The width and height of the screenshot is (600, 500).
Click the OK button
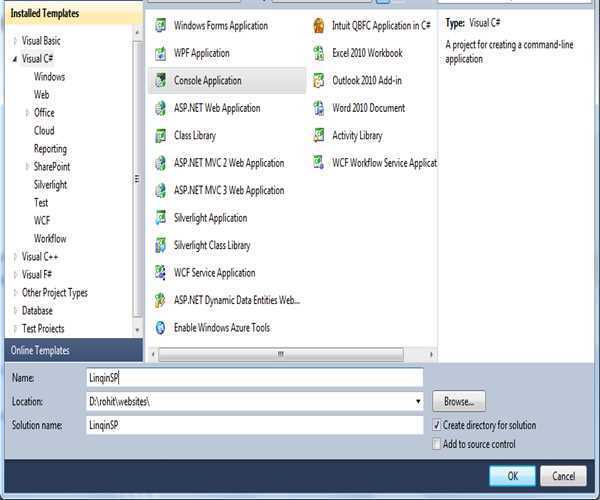(x=512, y=476)
